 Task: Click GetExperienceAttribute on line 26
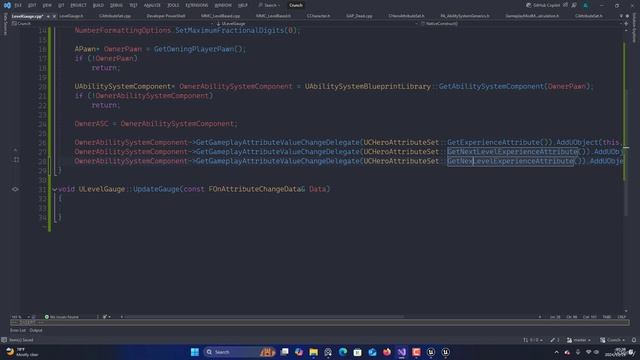493,142
